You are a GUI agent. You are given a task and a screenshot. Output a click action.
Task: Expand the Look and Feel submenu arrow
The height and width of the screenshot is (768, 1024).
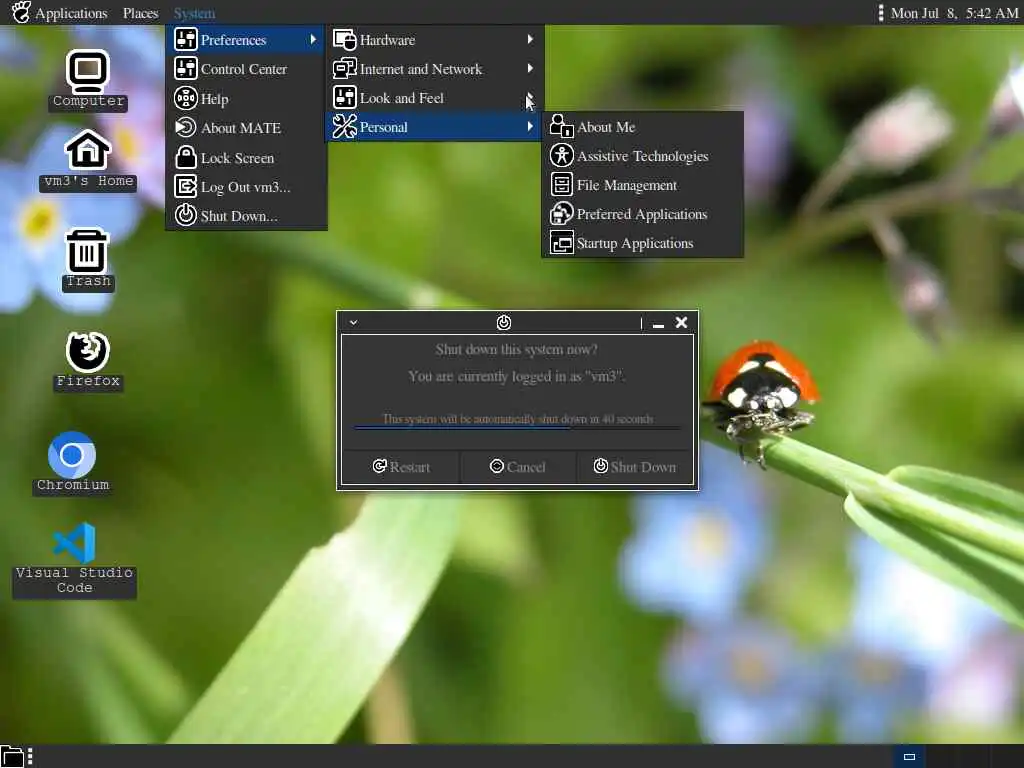point(530,97)
